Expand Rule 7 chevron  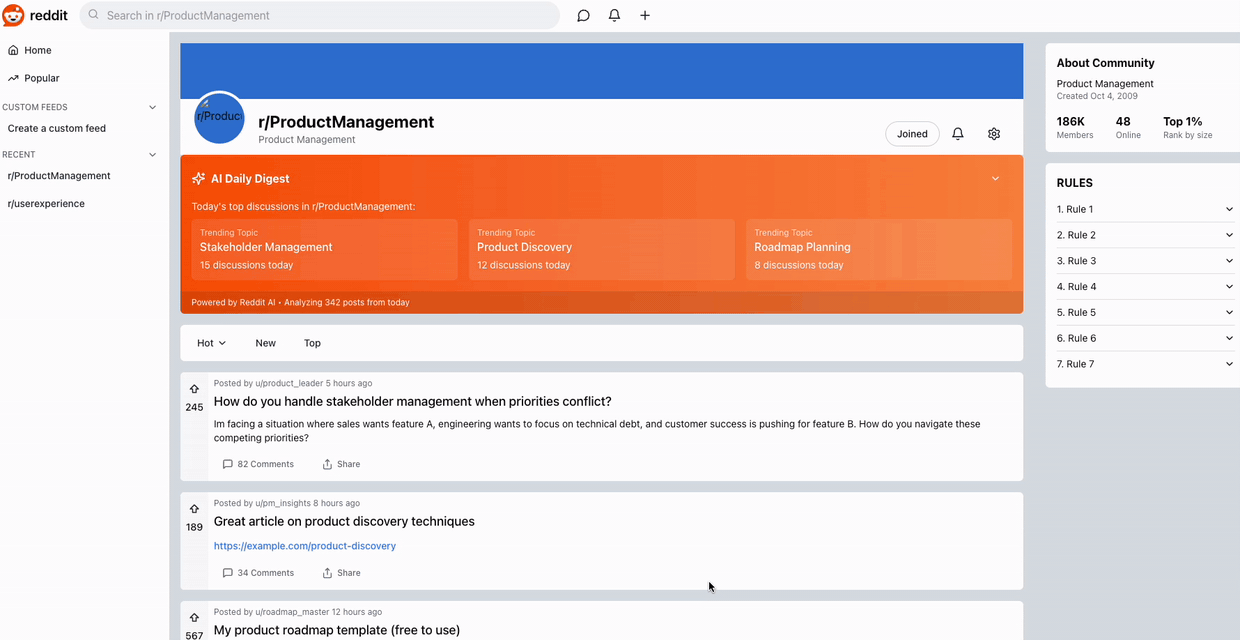pyautogui.click(x=1229, y=364)
